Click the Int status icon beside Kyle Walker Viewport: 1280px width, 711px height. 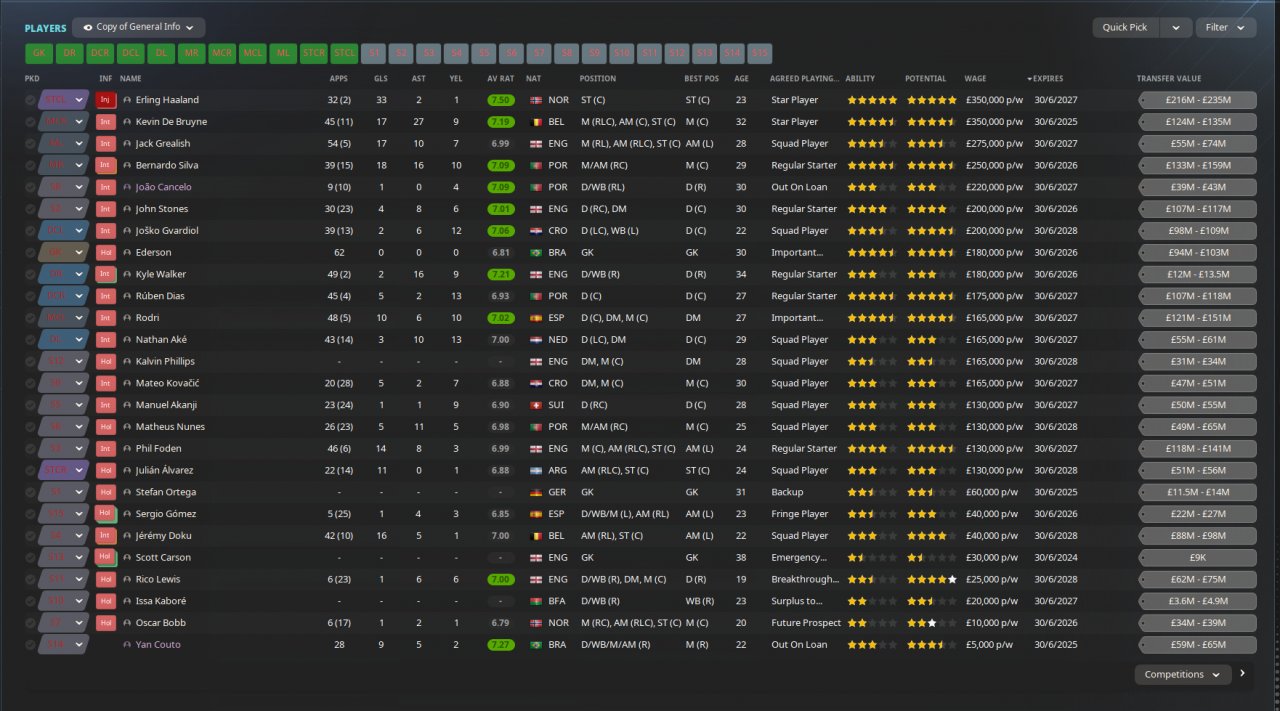tap(105, 274)
